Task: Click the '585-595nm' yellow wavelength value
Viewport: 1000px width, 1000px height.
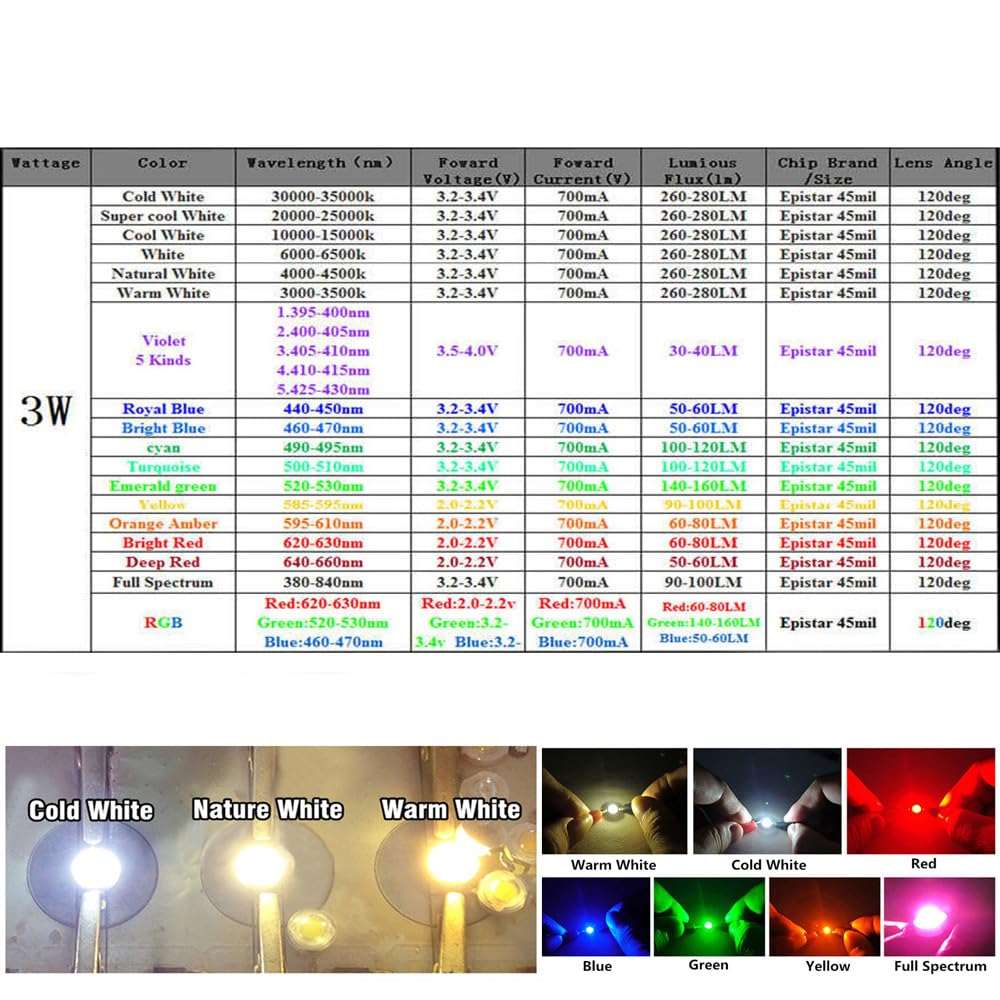Action: [323, 504]
